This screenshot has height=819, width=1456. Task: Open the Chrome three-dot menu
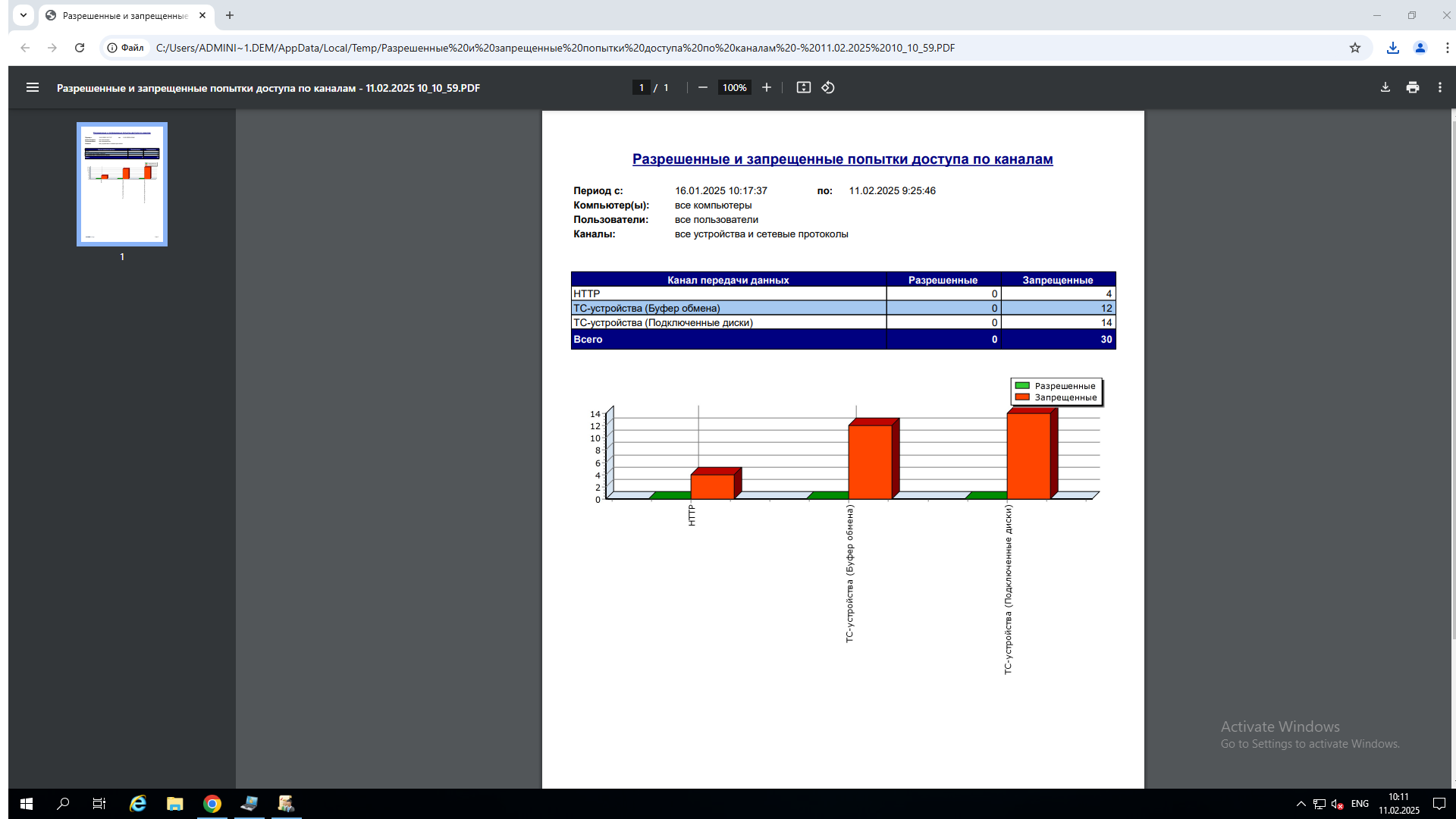pos(1448,48)
